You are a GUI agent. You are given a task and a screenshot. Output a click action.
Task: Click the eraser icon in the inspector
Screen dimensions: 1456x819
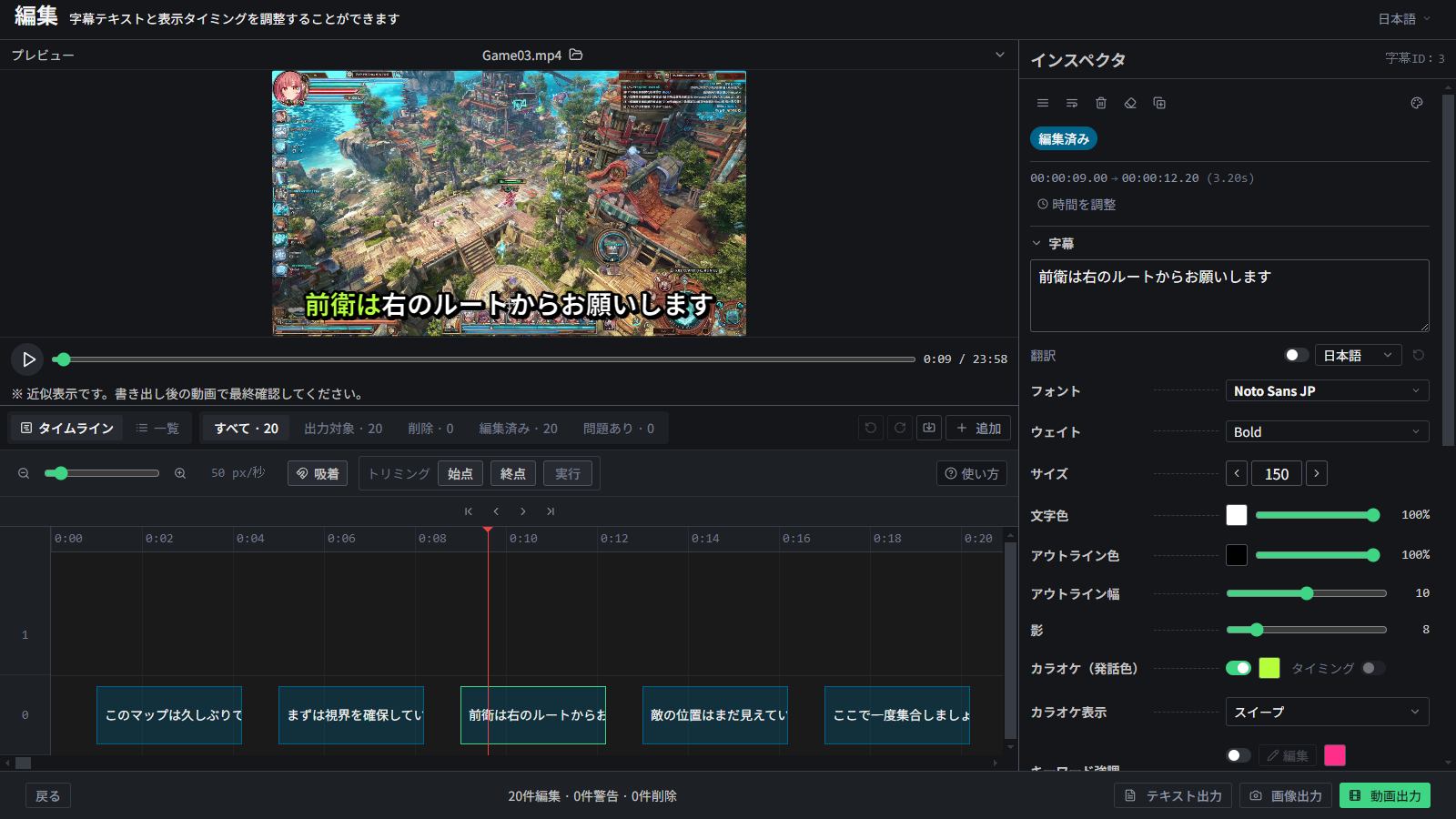click(x=1130, y=103)
